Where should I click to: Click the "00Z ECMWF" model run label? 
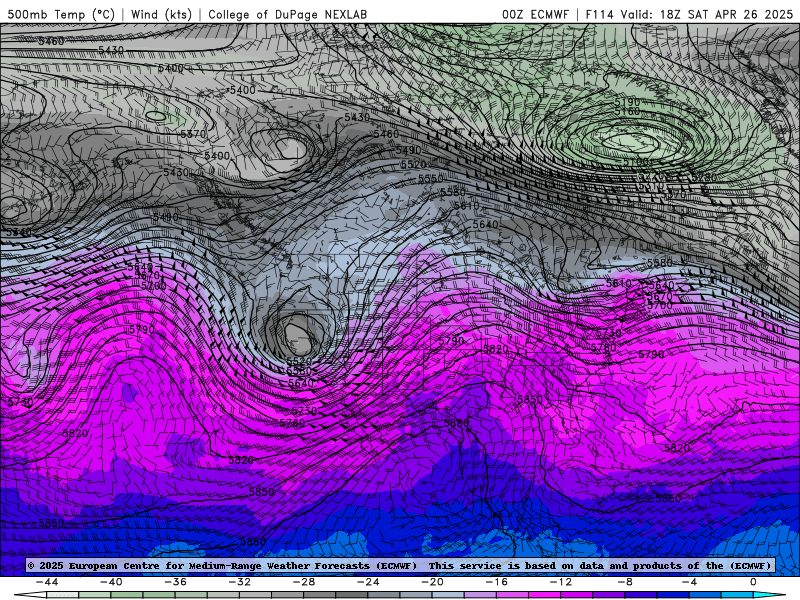(x=535, y=14)
